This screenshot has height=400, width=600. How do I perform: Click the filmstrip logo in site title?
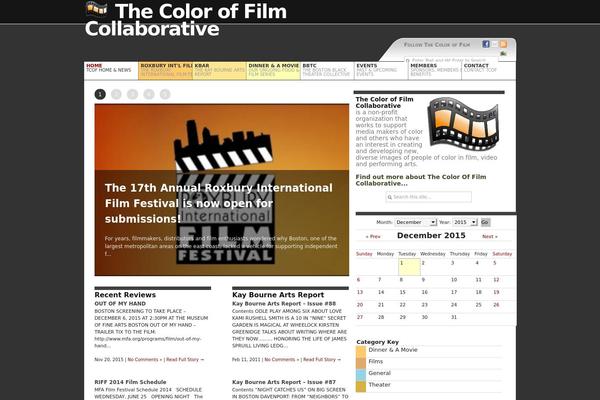(x=96, y=8)
